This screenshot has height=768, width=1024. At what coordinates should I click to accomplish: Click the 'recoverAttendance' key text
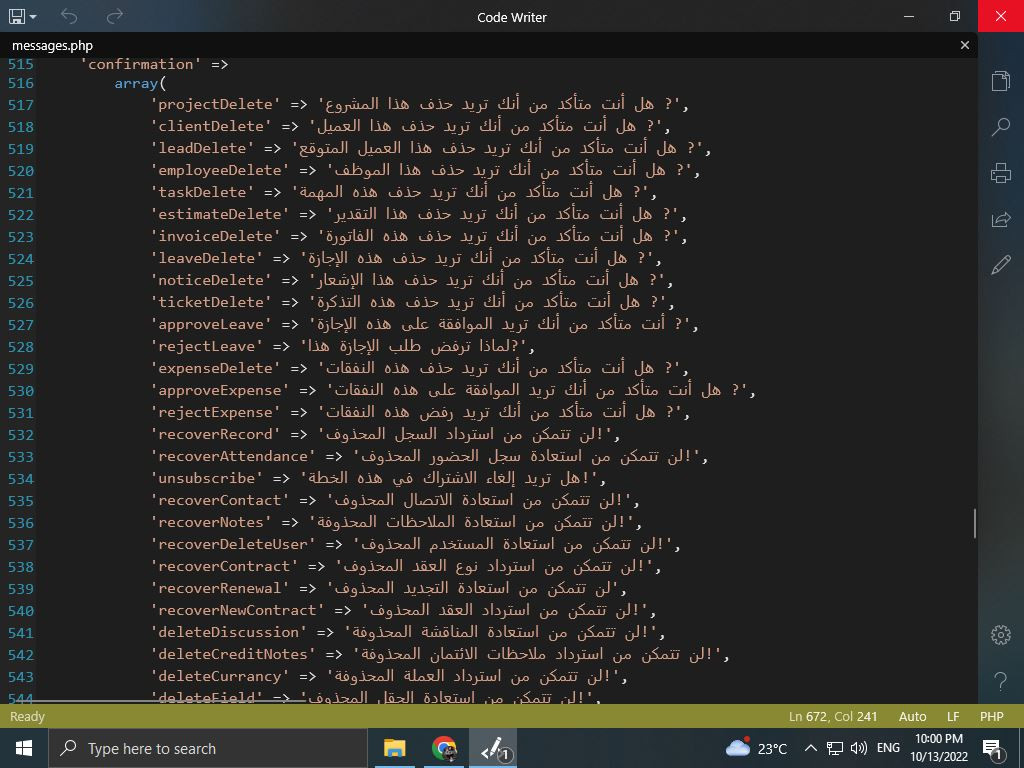pyautogui.click(x=233, y=456)
